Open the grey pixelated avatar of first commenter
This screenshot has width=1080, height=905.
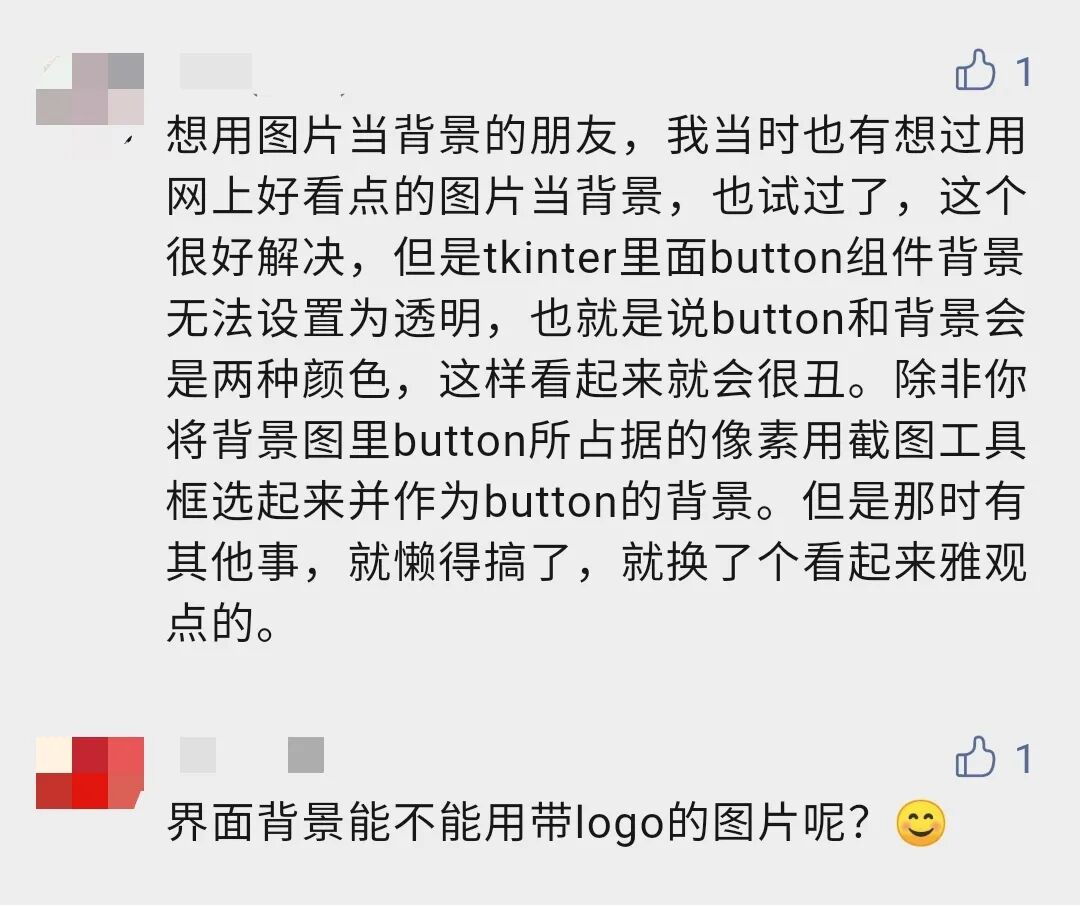90,89
